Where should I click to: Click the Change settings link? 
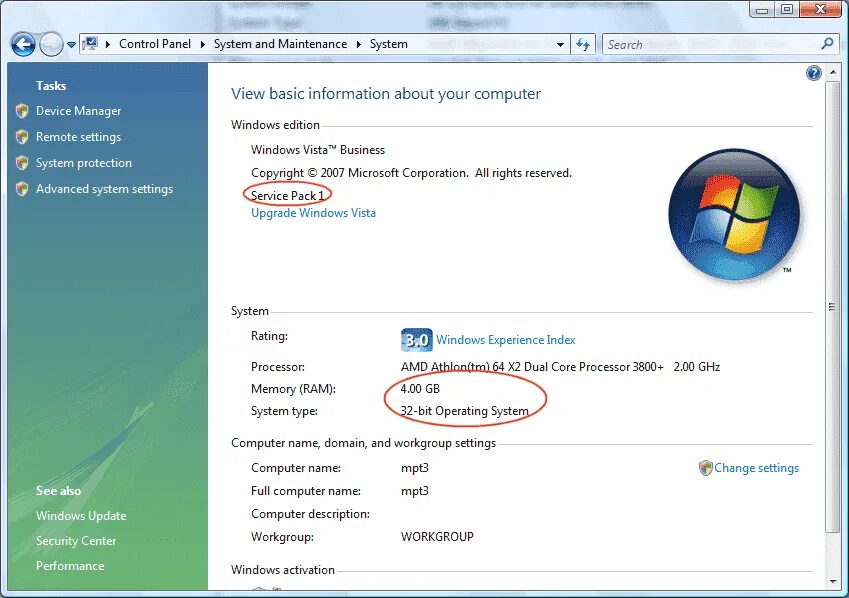(x=756, y=468)
